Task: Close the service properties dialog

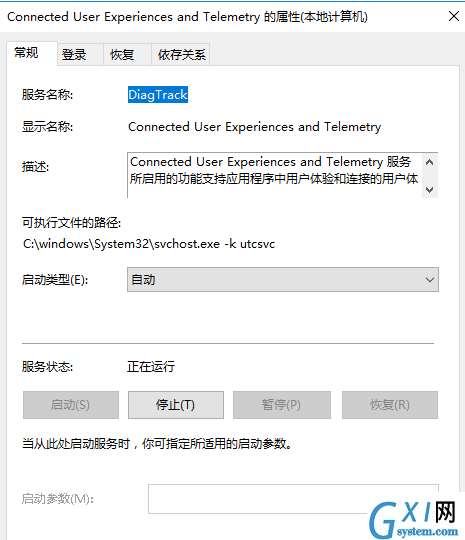Action: click(454, 16)
